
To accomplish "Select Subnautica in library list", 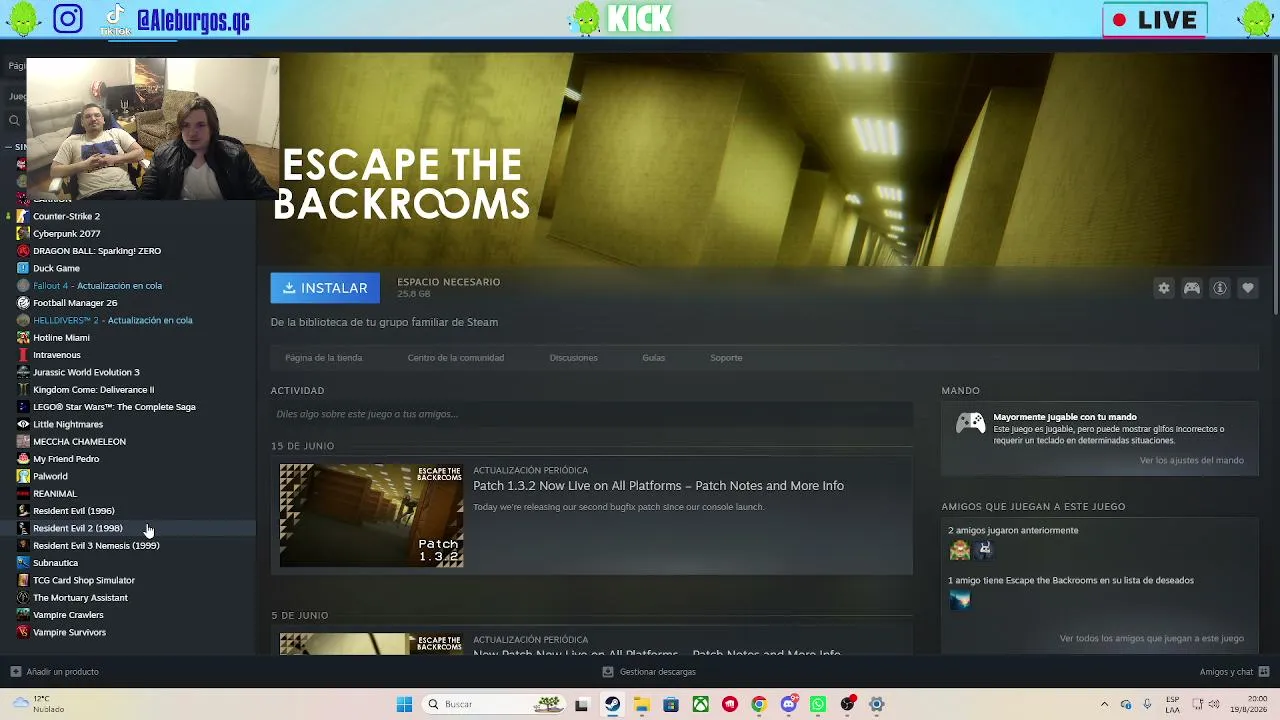I will click(x=55, y=563).
